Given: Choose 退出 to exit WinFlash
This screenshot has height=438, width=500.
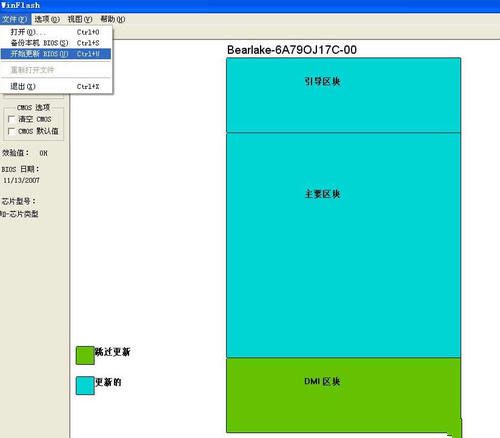Looking at the screenshot, I should [56, 87].
